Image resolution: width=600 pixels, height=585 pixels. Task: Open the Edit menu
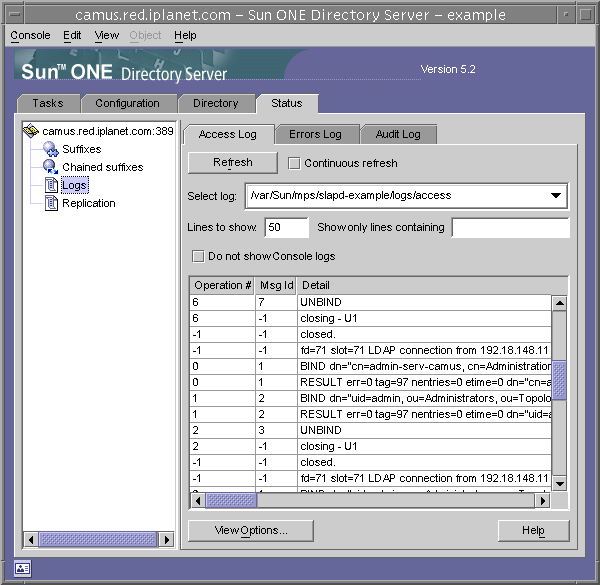[72, 35]
